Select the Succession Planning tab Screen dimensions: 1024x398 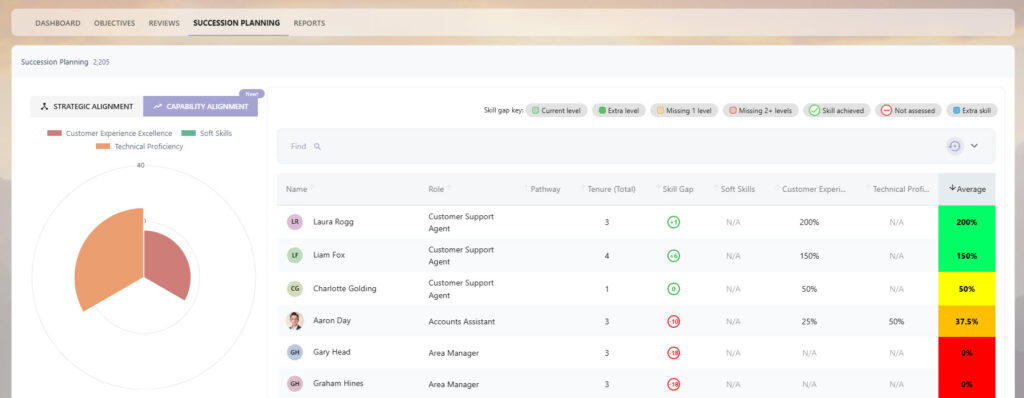(236, 23)
